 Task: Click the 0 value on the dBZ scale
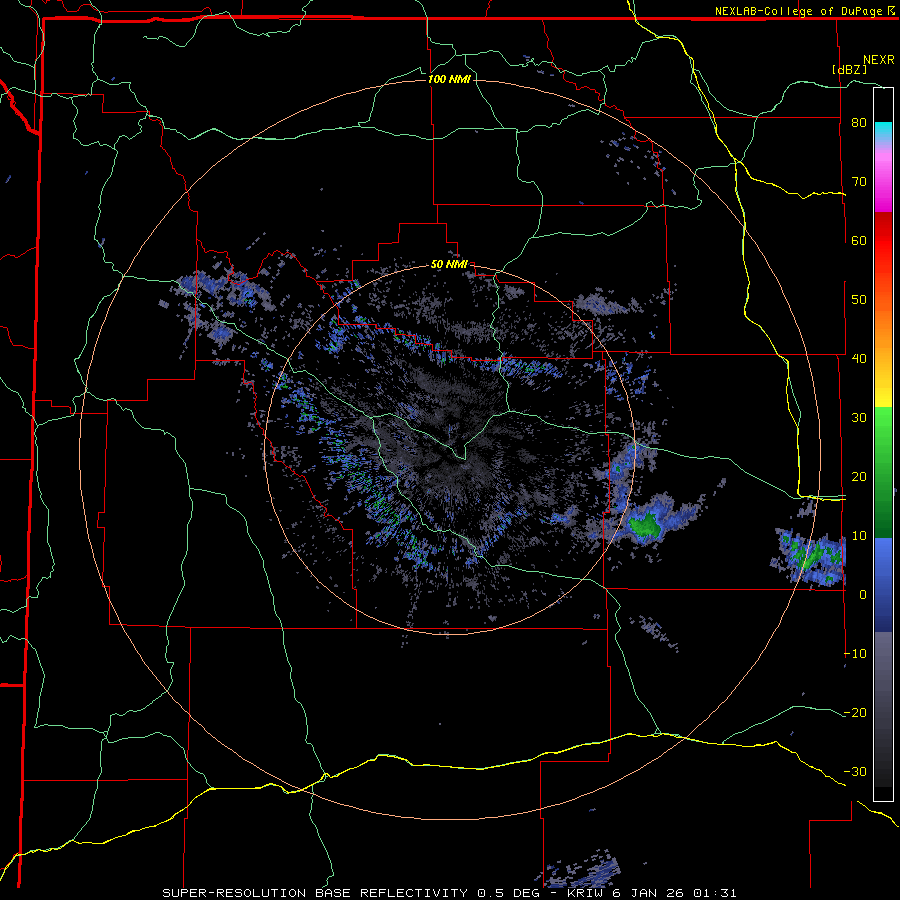coord(863,595)
